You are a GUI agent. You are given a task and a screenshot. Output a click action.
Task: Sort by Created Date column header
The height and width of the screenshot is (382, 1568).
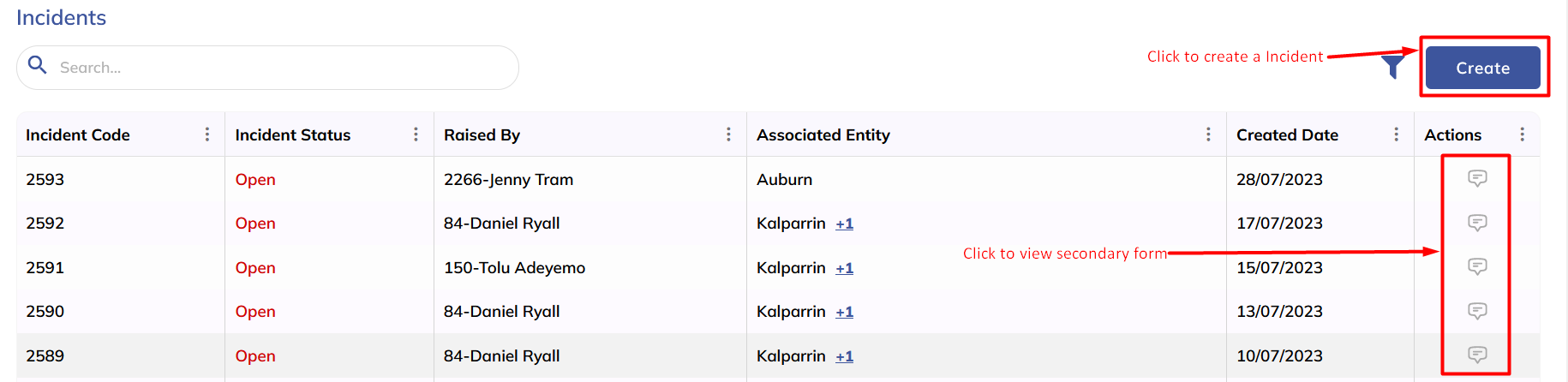1287,134
